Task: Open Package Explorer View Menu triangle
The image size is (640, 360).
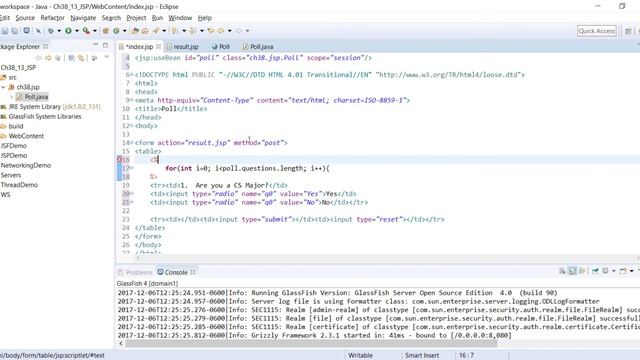Action: click(107, 57)
